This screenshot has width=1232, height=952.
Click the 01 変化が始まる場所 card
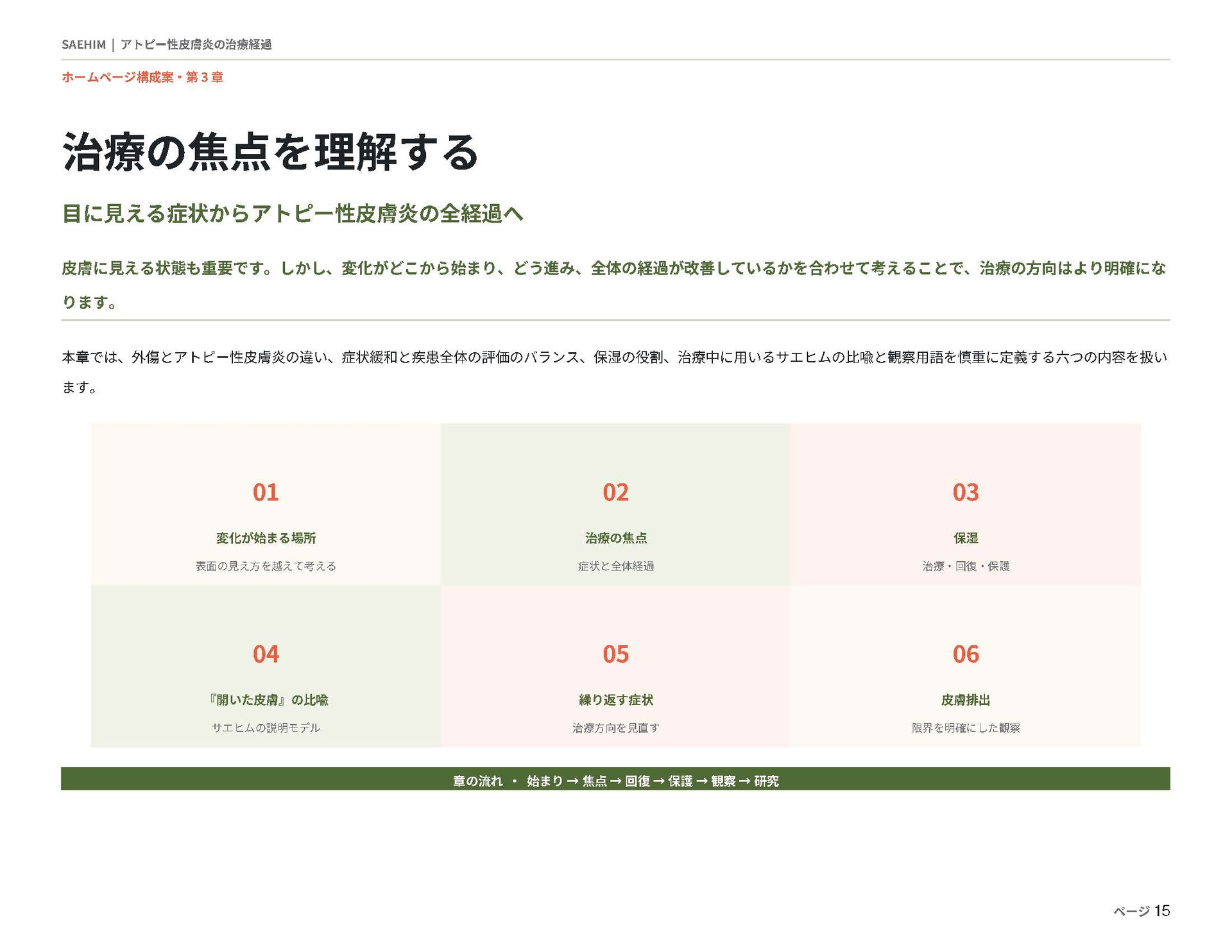pyautogui.click(x=266, y=504)
